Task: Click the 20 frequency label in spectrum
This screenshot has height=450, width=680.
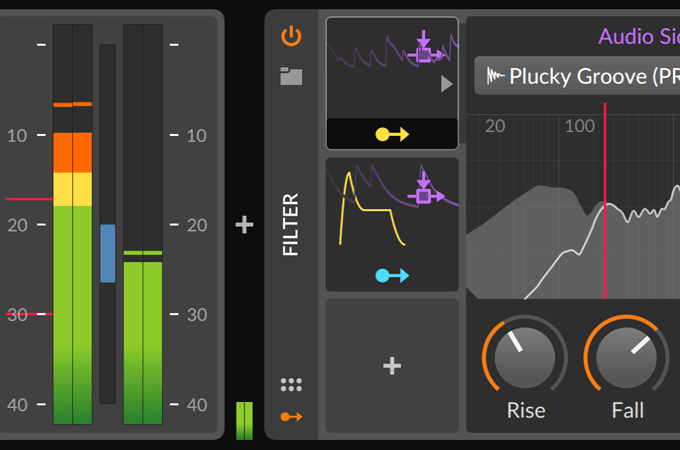Action: 495,126
